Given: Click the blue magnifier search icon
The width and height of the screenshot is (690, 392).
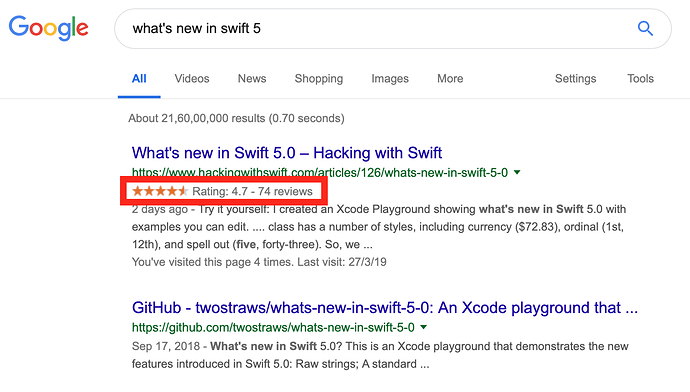Looking at the screenshot, I should coord(645,29).
